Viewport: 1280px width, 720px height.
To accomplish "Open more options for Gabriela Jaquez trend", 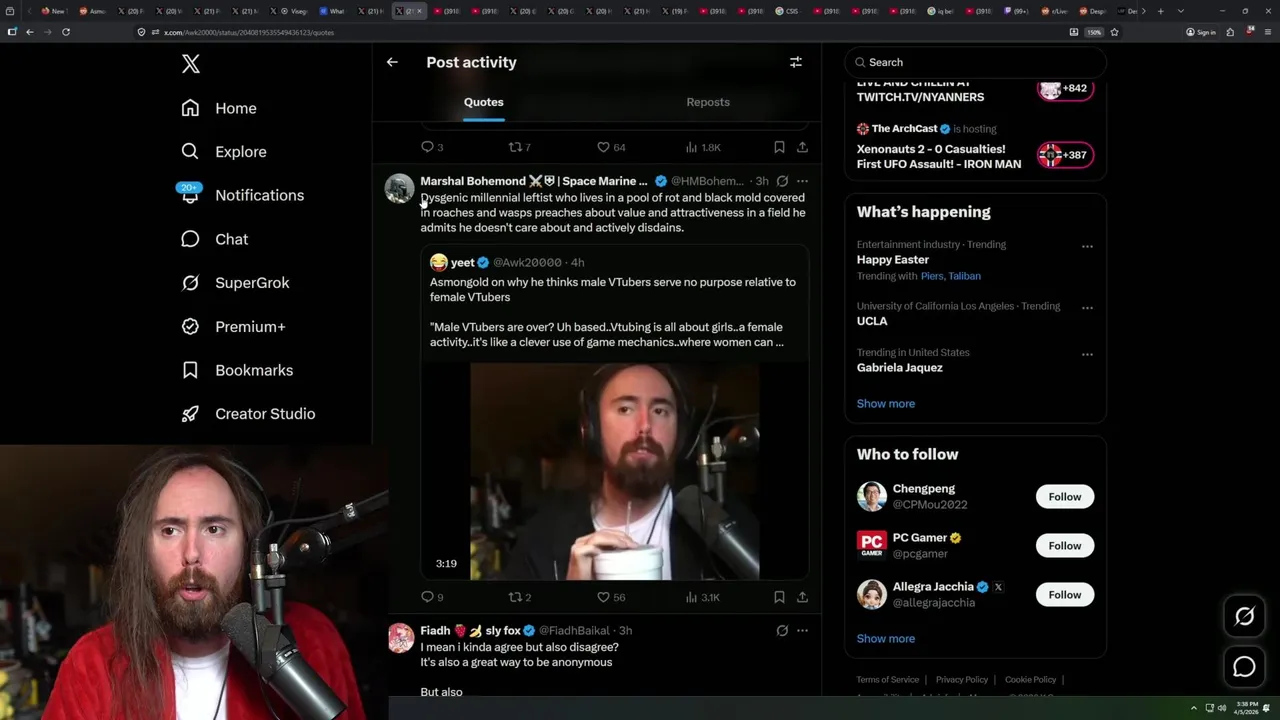I will pyautogui.click(x=1087, y=354).
